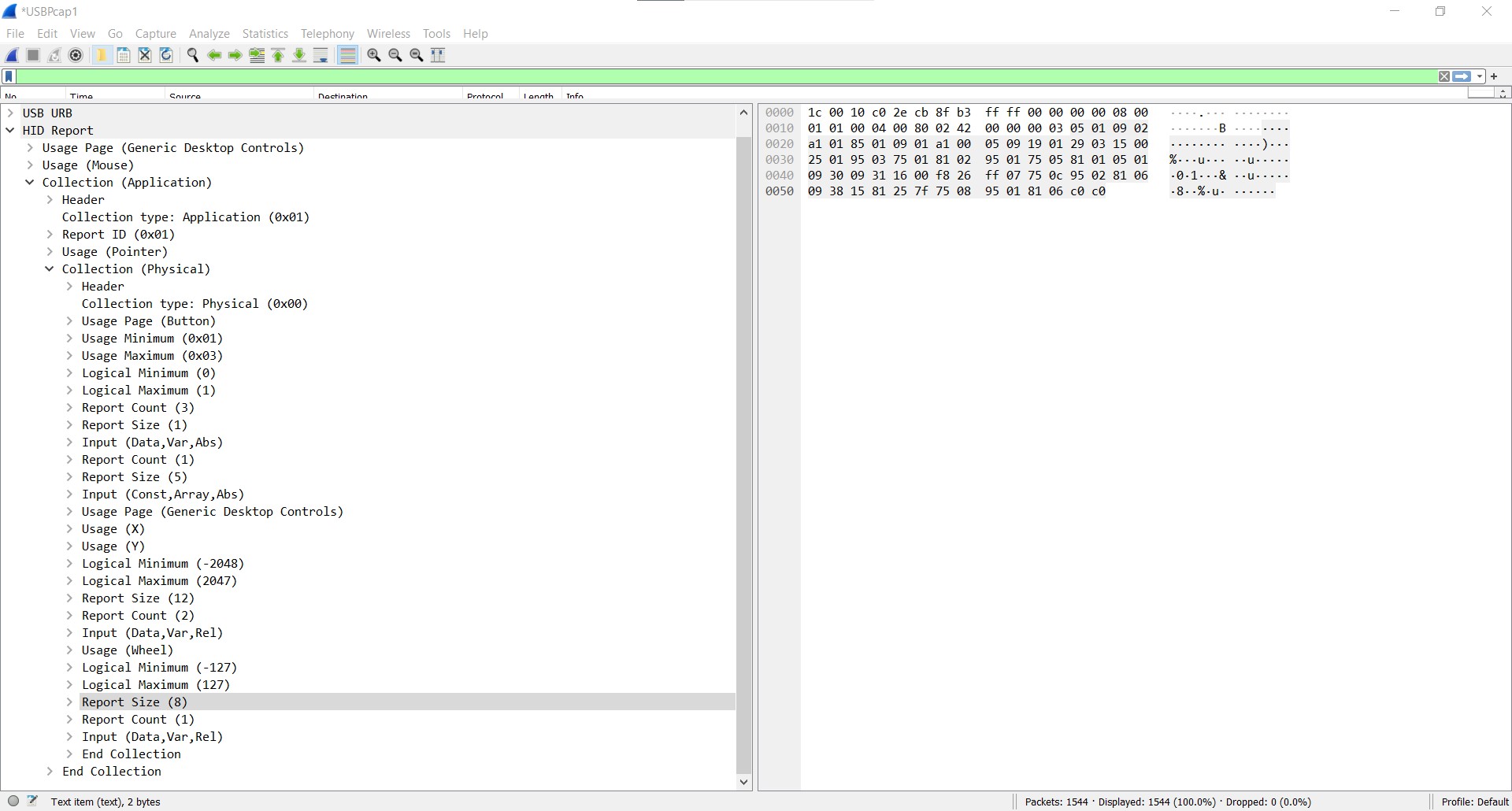Open the Capture menu
Viewport: 1512px width, 811px height.
[156, 34]
